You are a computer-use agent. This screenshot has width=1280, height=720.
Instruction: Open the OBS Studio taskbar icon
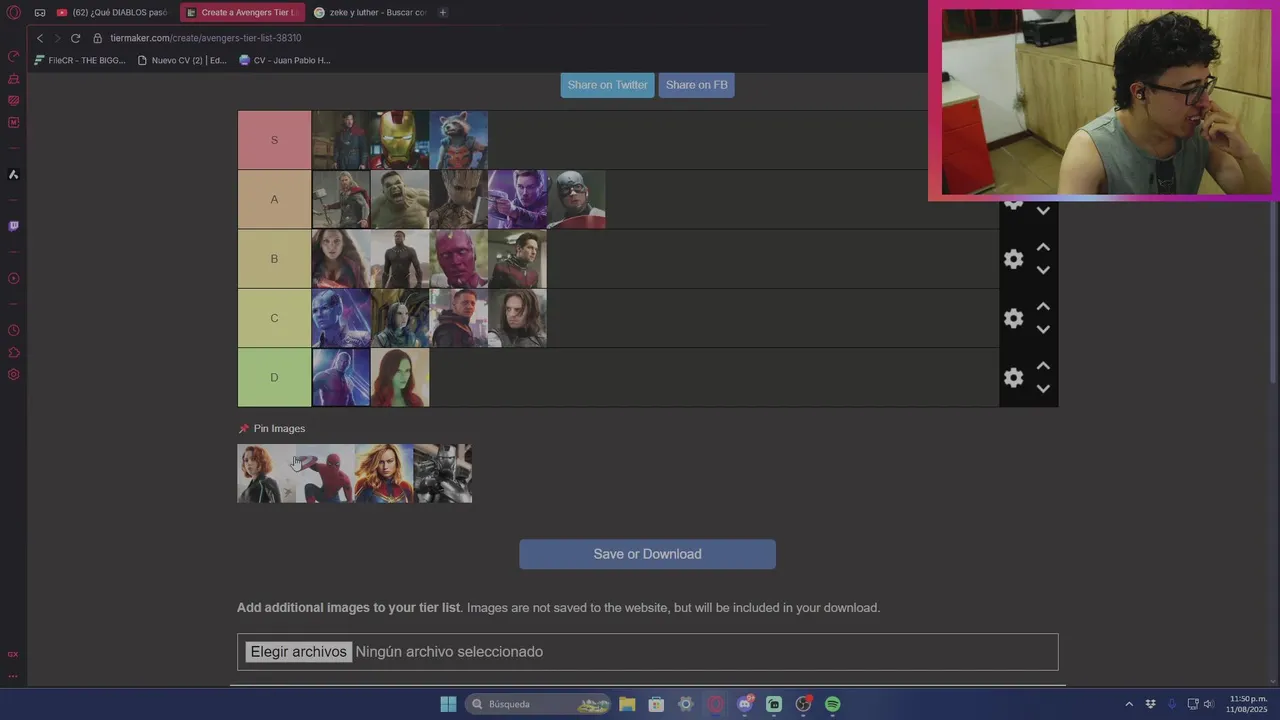click(803, 704)
